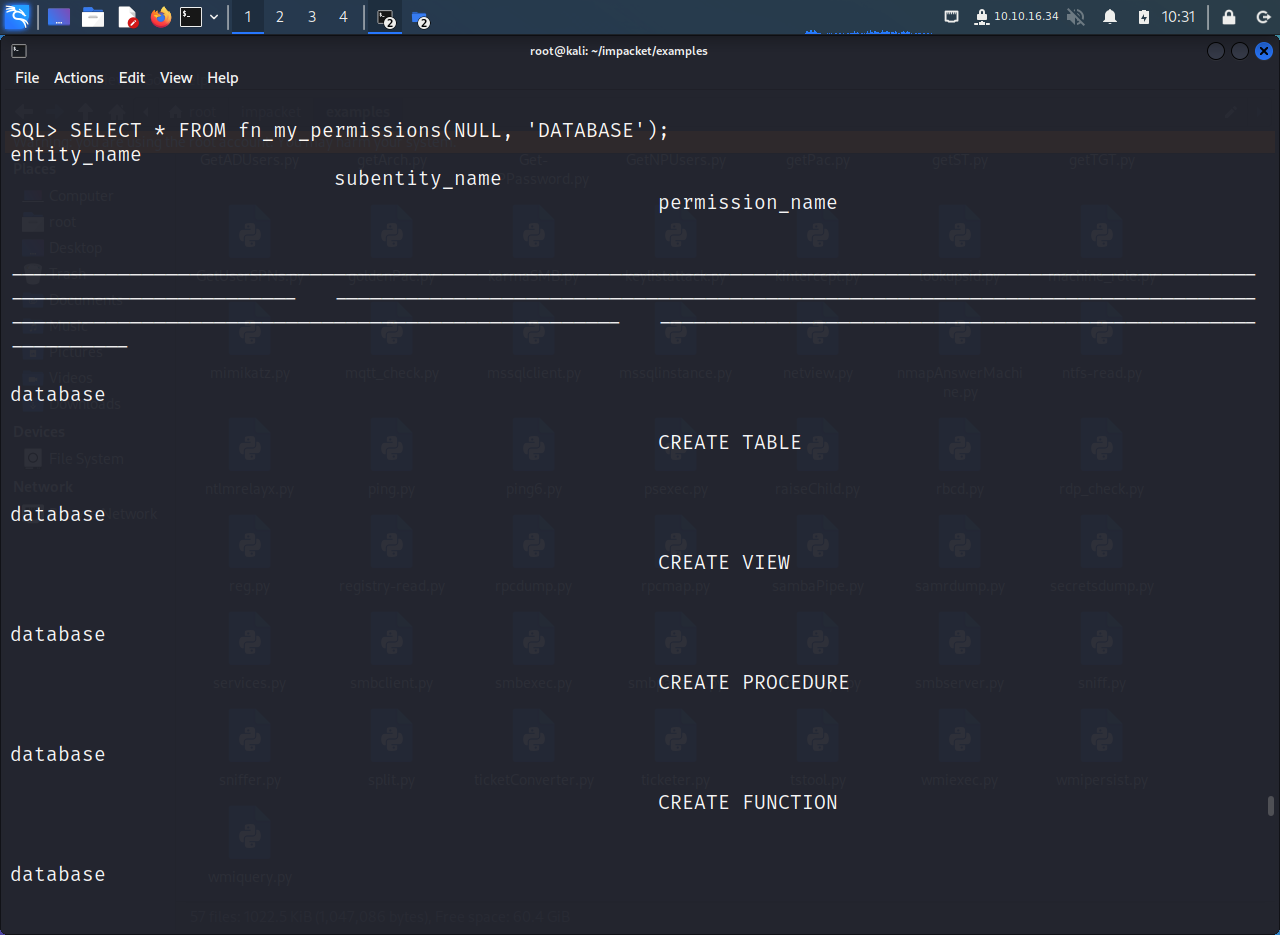Click the CREATE VIEW permission value

724,563
